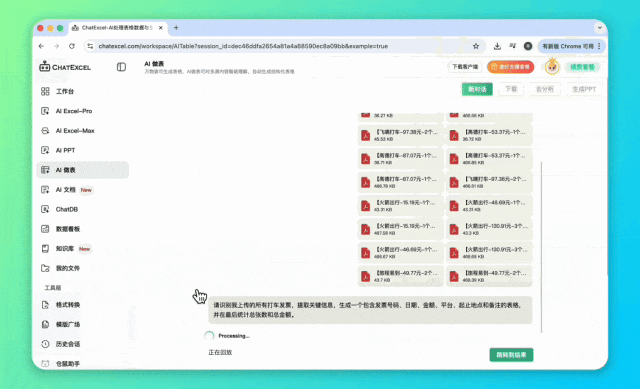Open the 火箭出行-15.19元 PDF sized 43.31 KB
This screenshot has height=389, width=640.
400,206
